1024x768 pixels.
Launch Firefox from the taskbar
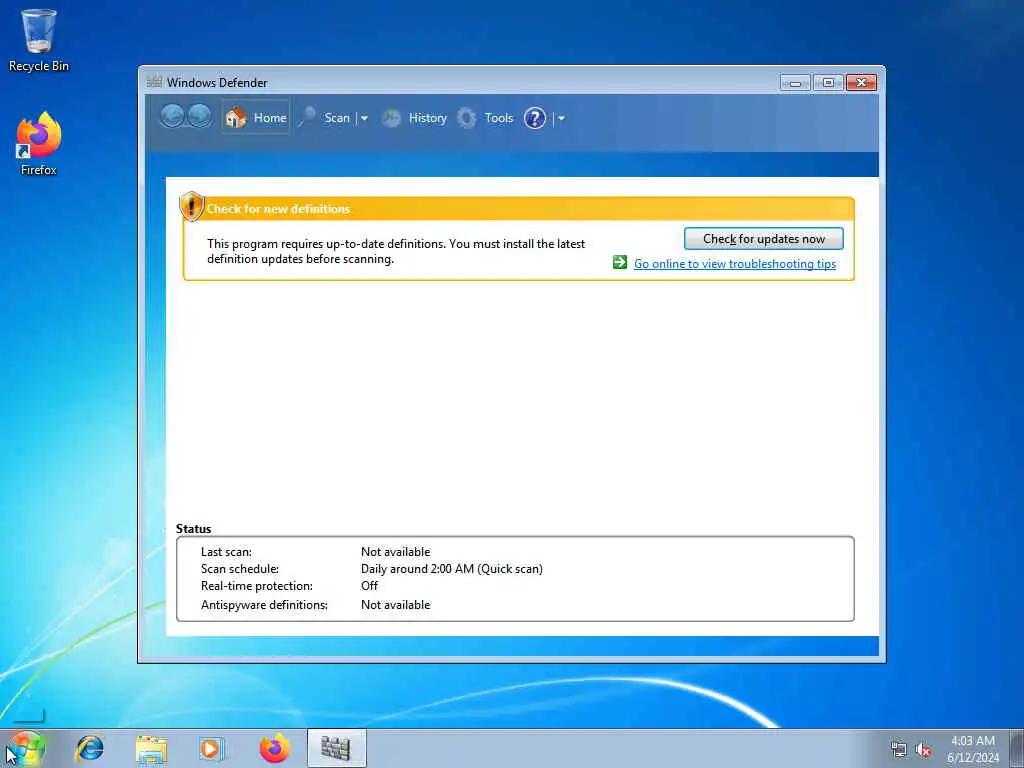274,748
